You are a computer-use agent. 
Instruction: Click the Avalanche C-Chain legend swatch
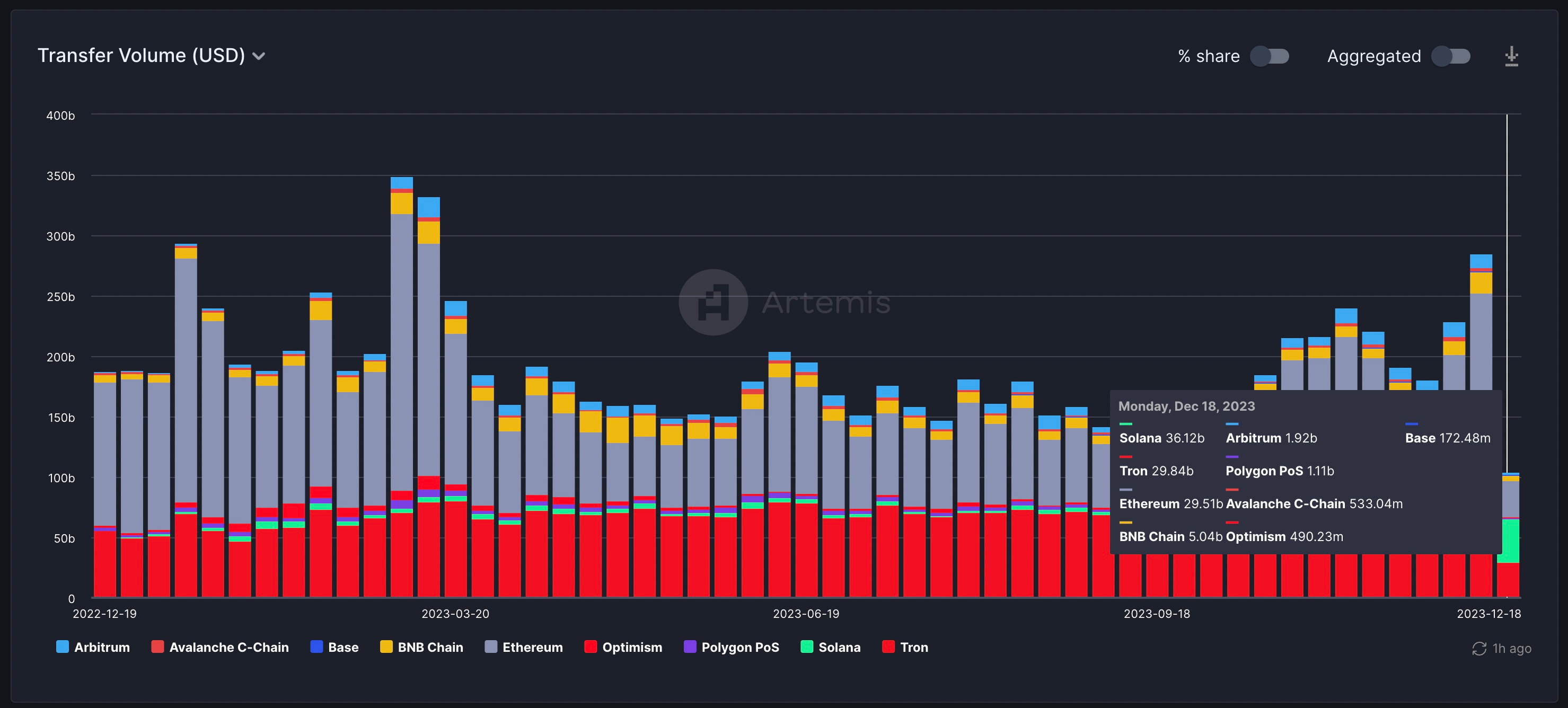(157, 647)
